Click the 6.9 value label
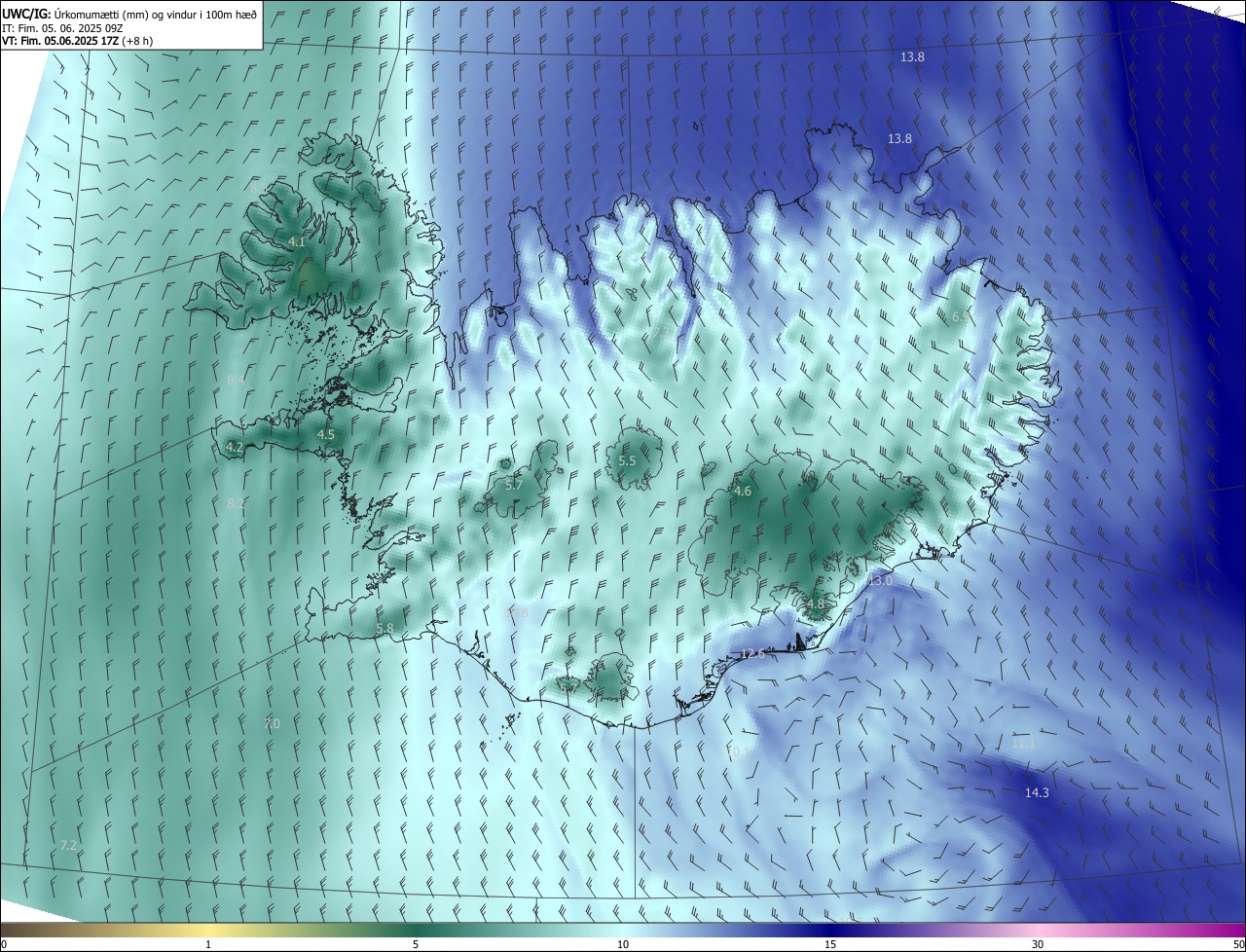Screen dimensions: 1246x952 point(960,316)
